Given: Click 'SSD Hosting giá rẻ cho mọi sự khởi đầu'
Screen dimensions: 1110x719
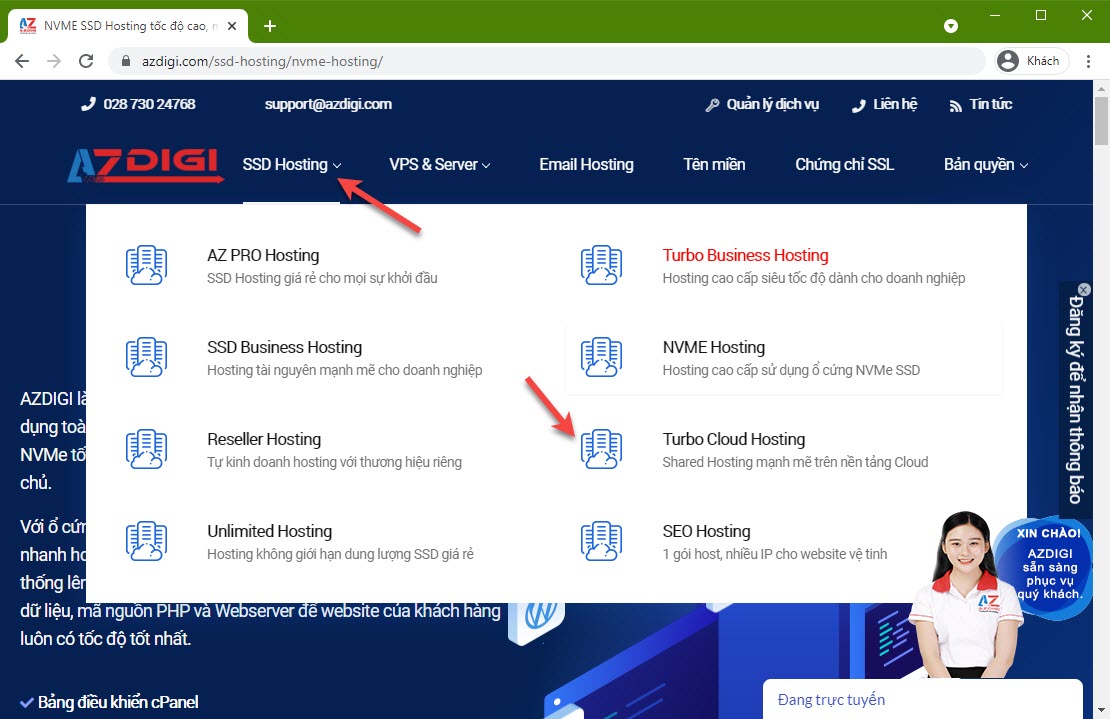Looking at the screenshot, I should pyautogui.click(x=322, y=278).
